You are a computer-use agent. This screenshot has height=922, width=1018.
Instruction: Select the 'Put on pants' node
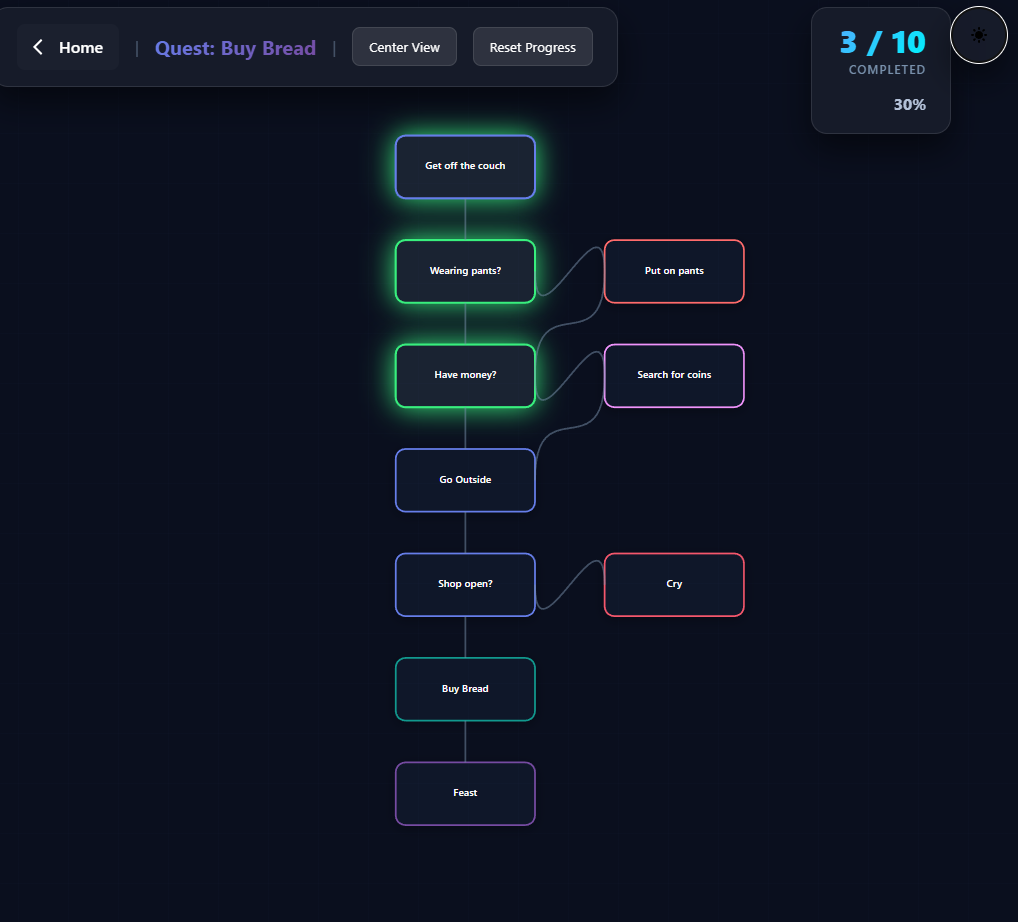click(674, 271)
